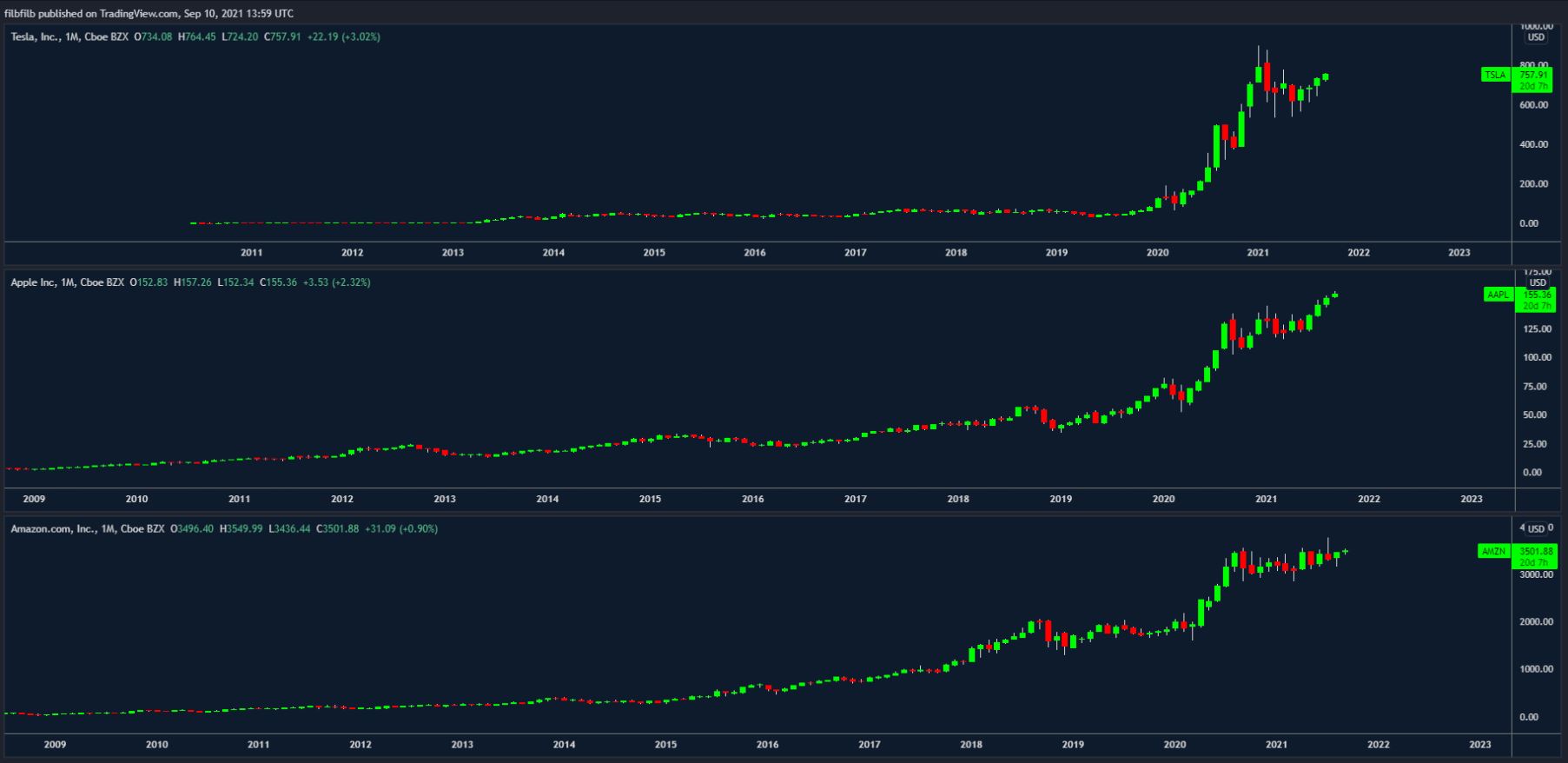Open USD currency selector on Apple chart

point(1537,283)
